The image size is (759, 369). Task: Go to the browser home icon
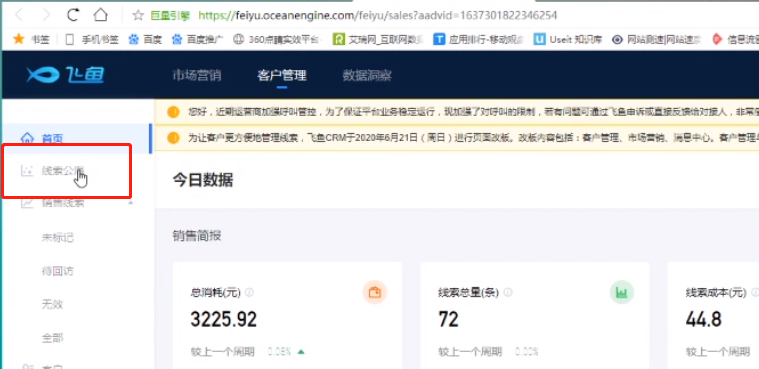coord(100,15)
